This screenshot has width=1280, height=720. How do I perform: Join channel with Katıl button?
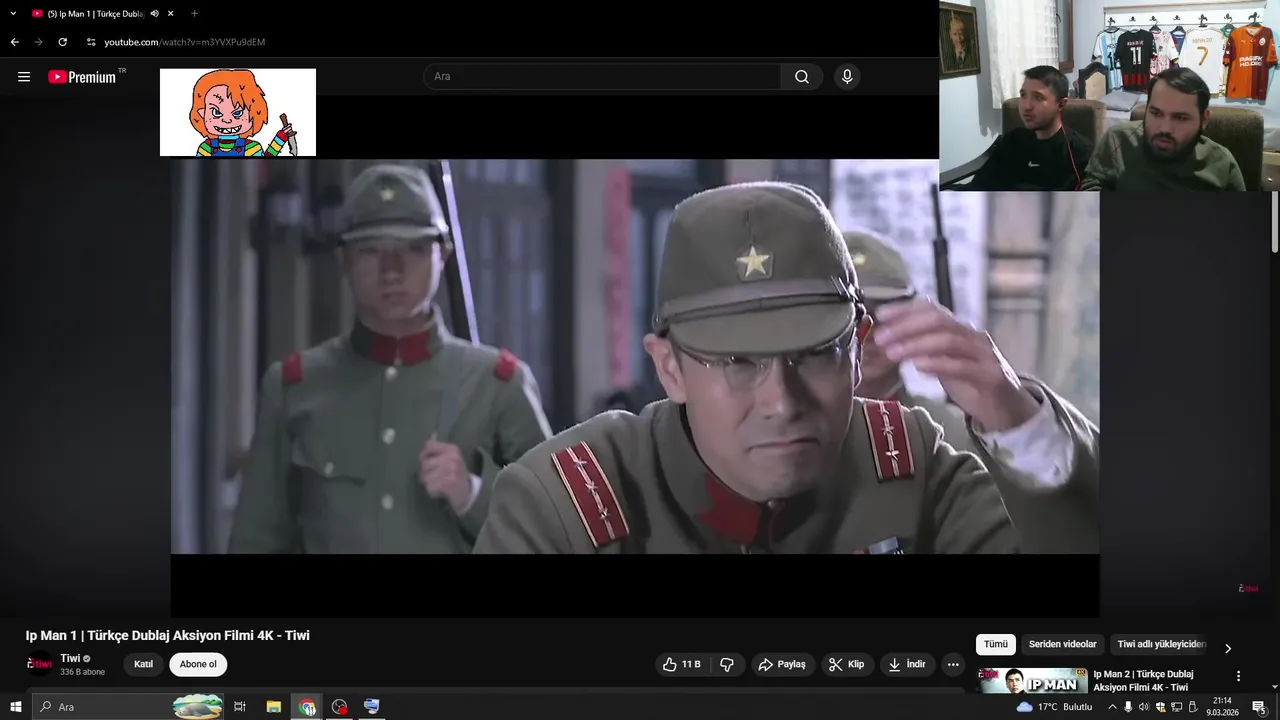[x=144, y=664]
